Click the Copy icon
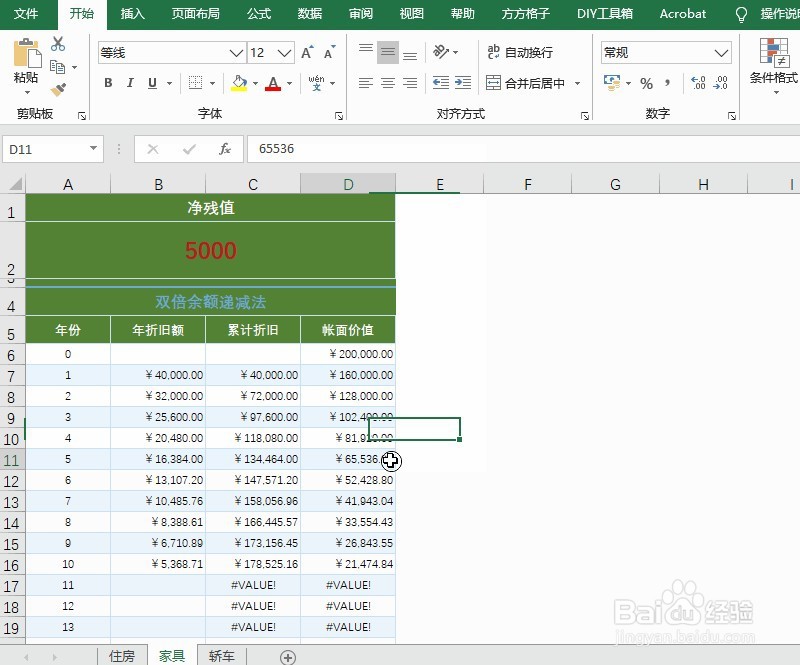Viewport: 800px width, 665px height. pyautogui.click(x=57, y=67)
